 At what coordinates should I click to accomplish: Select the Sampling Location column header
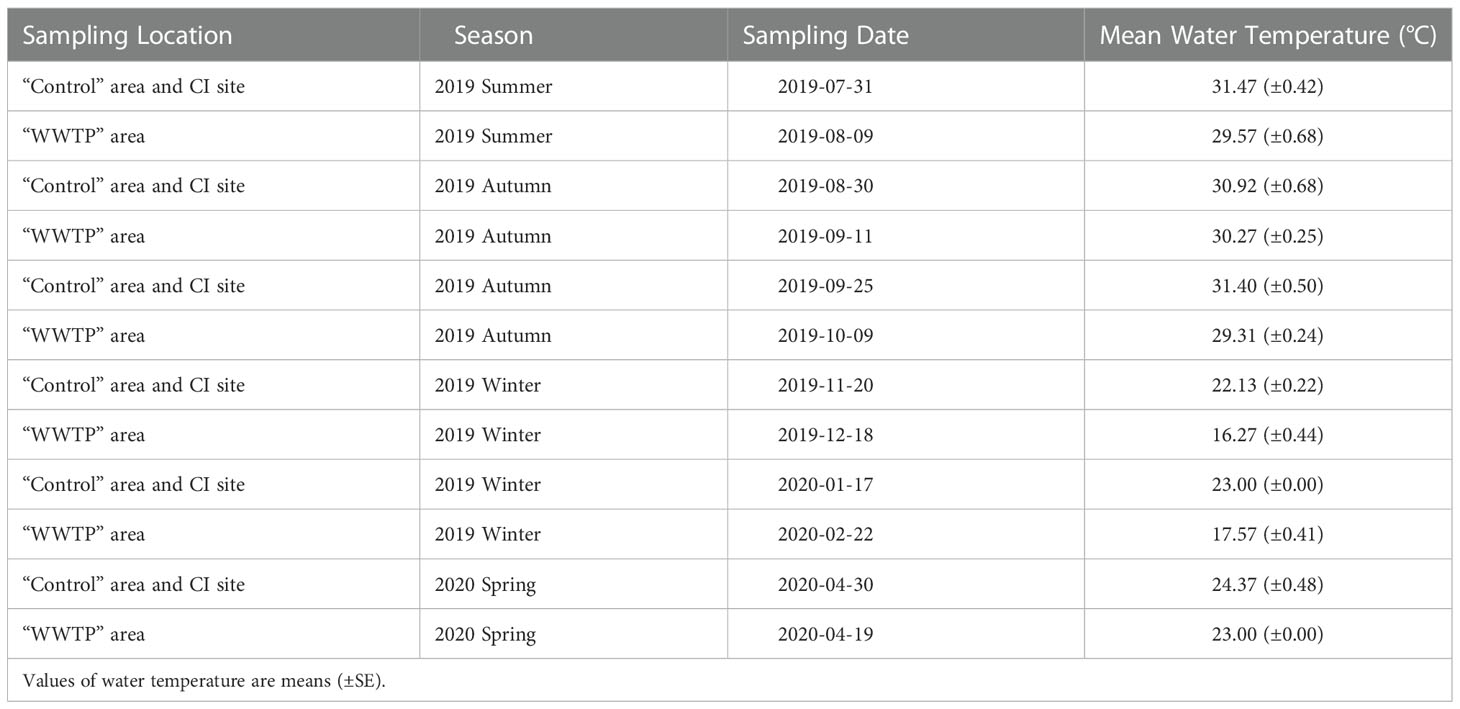click(127, 36)
